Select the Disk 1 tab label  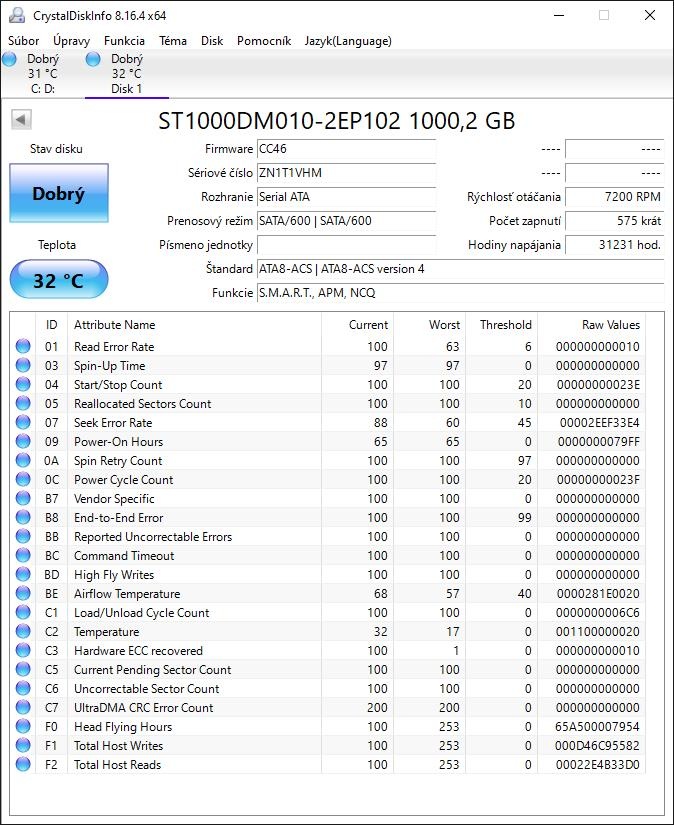click(x=126, y=88)
